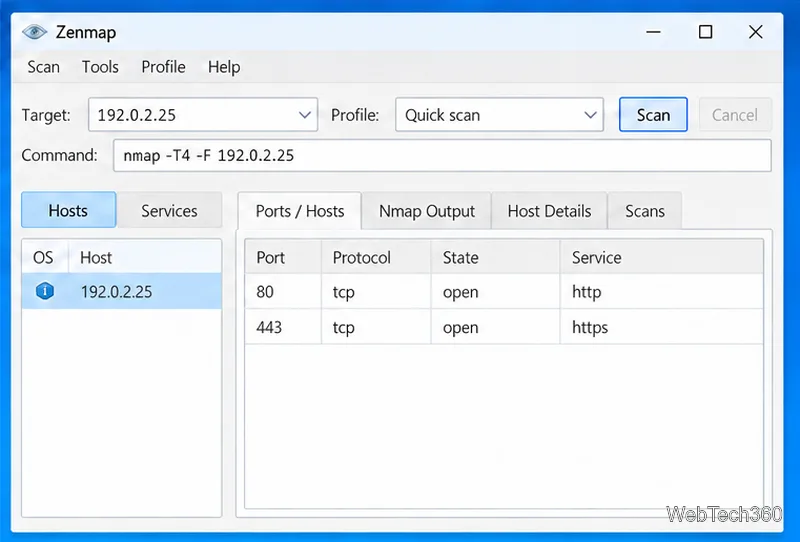Open the Scan menu

pyautogui.click(x=43, y=67)
